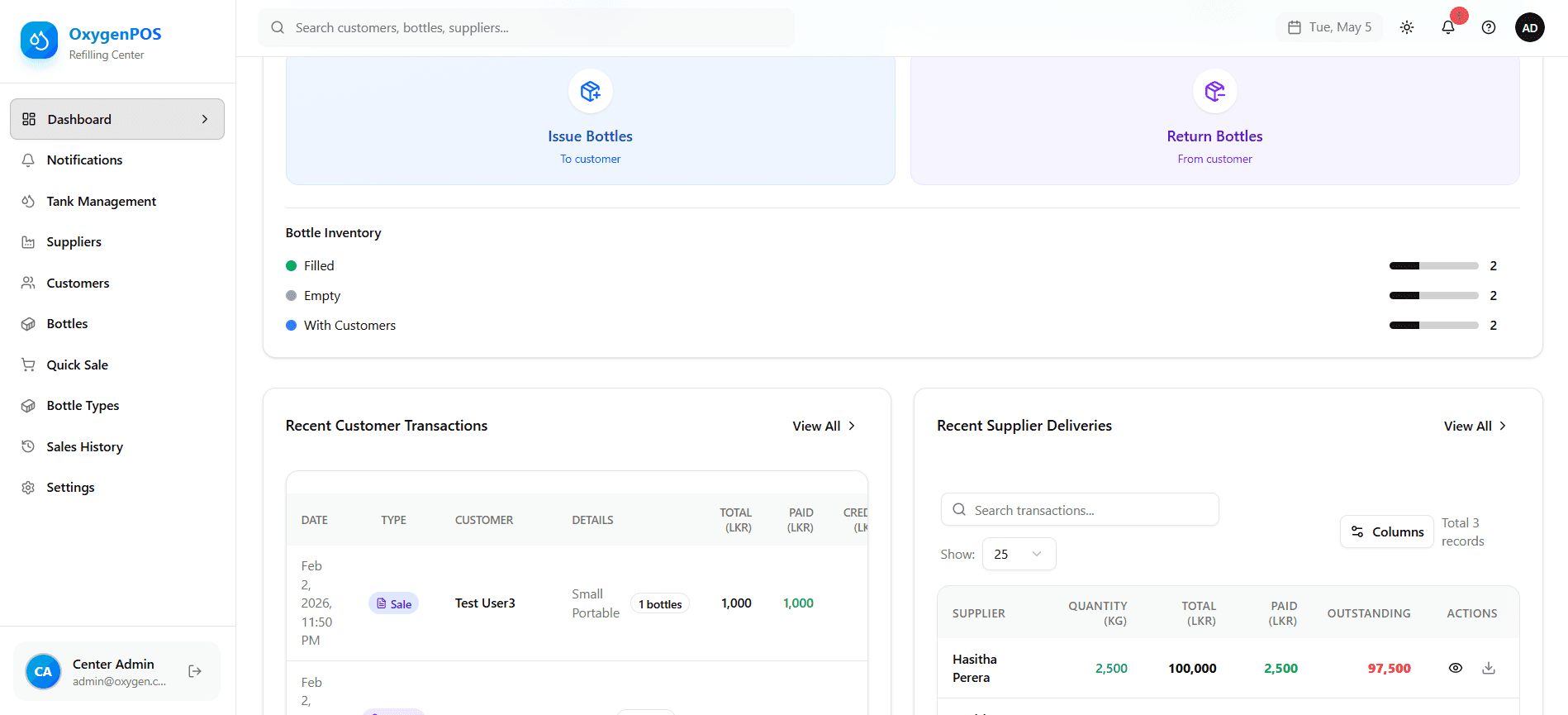The height and width of the screenshot is (715, 1568).
Task: Download Hasitha Perera delivery record
Action: point(1489,668)
